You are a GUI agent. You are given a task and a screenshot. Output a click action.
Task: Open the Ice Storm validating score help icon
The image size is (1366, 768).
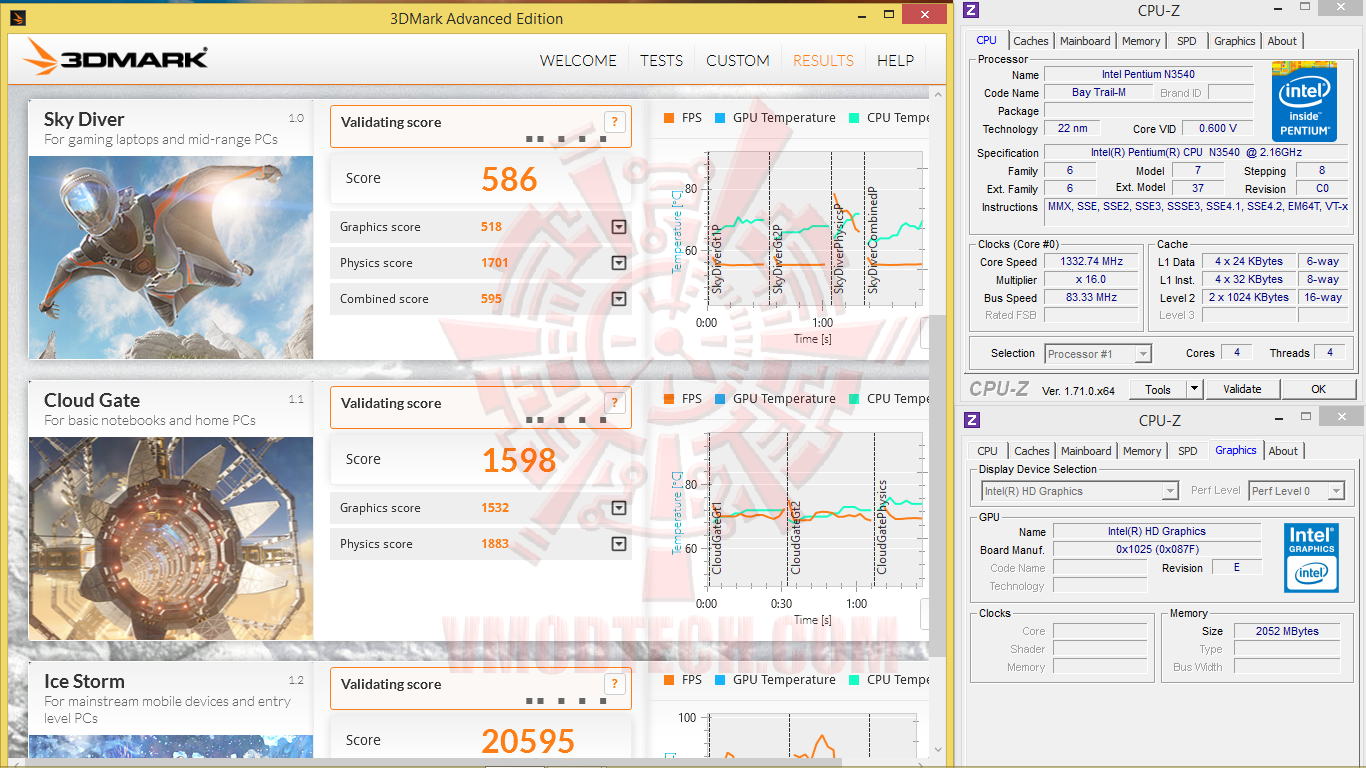[615, 684]
